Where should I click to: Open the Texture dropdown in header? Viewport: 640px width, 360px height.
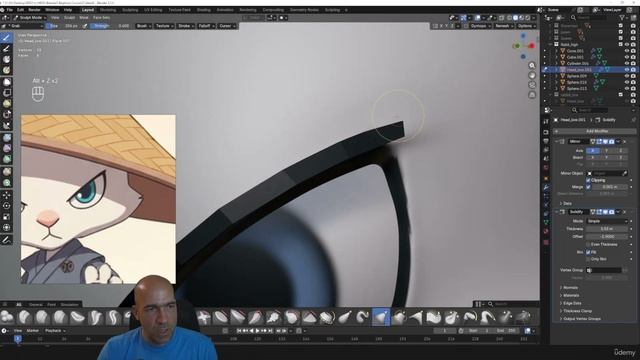click(x=164, y=26)
